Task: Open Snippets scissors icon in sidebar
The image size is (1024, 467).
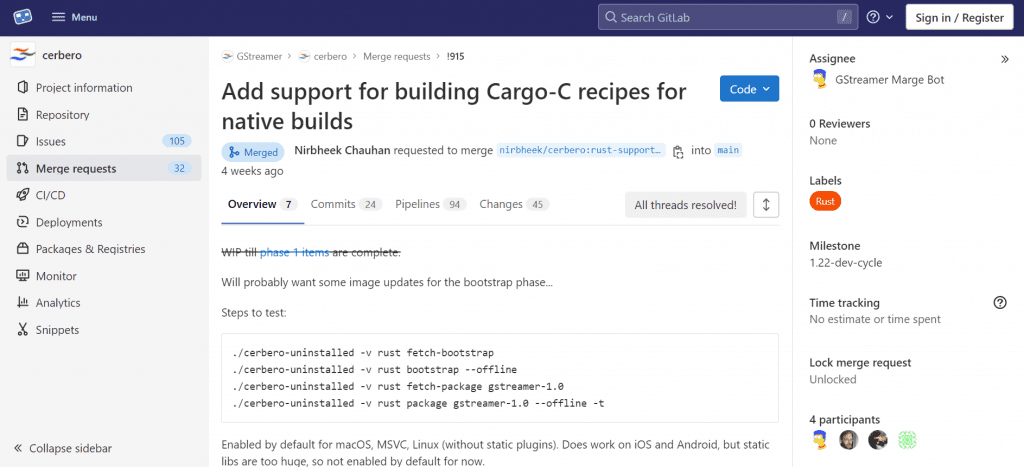Action: pyautogui.click(x=23, y=330)
